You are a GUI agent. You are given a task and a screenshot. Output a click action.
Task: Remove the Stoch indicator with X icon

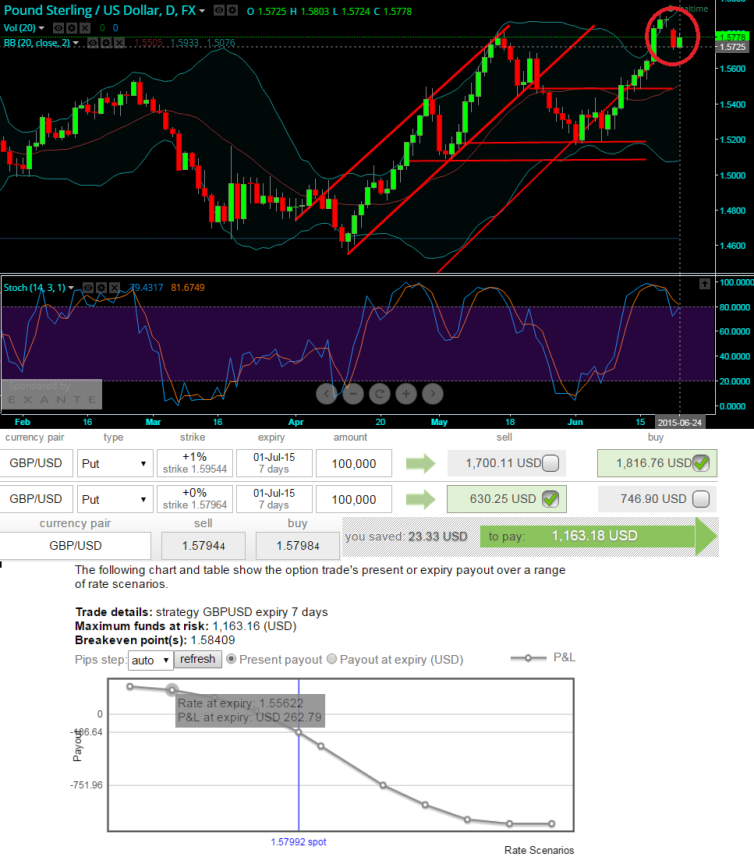(114, 287)
